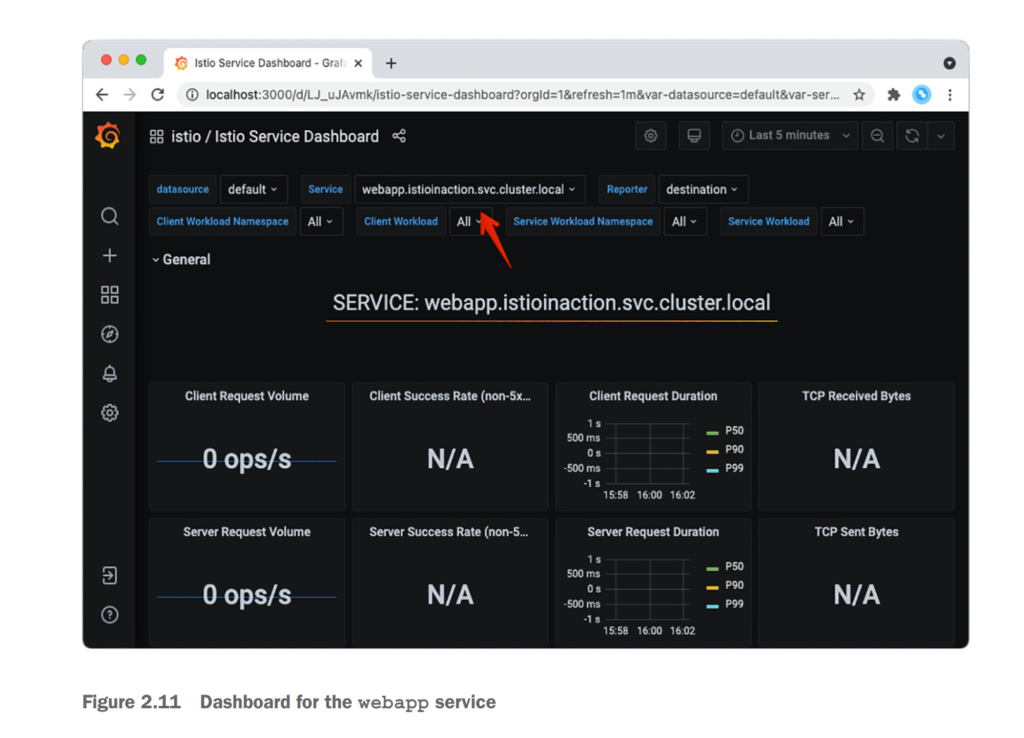Open dashboard settings gear in top bar
Image resolution: width=1024 pixels, height=738 pixels.
pos(651,136)
